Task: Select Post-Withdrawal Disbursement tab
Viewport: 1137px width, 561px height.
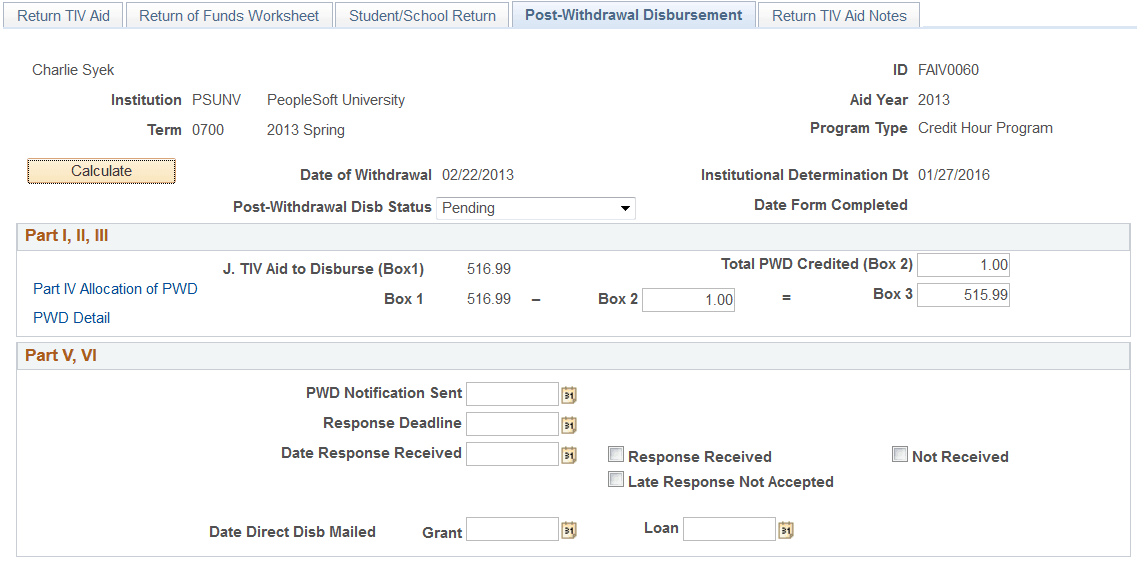Action: [634, 14]
